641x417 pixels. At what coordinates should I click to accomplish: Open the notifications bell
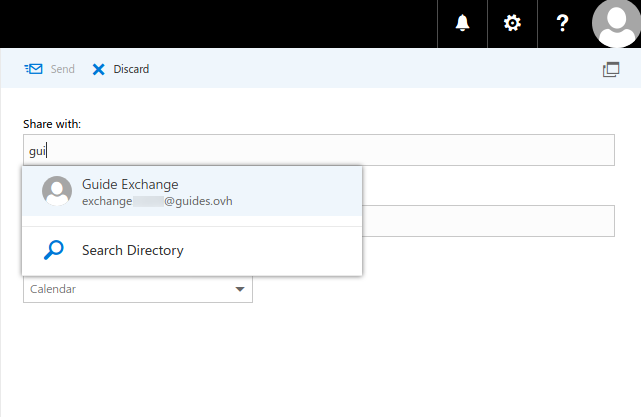(x=462, y=24)
